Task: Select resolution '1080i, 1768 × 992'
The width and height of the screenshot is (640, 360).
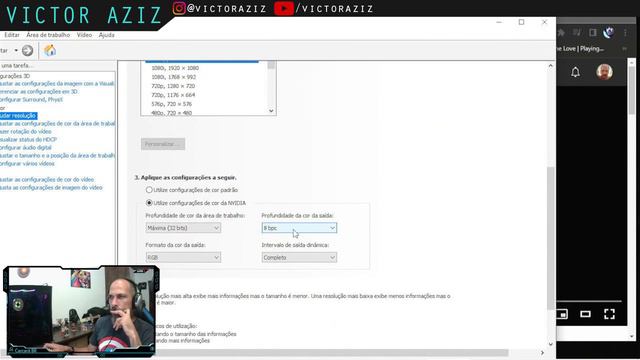Action: (x=173, y=77)
